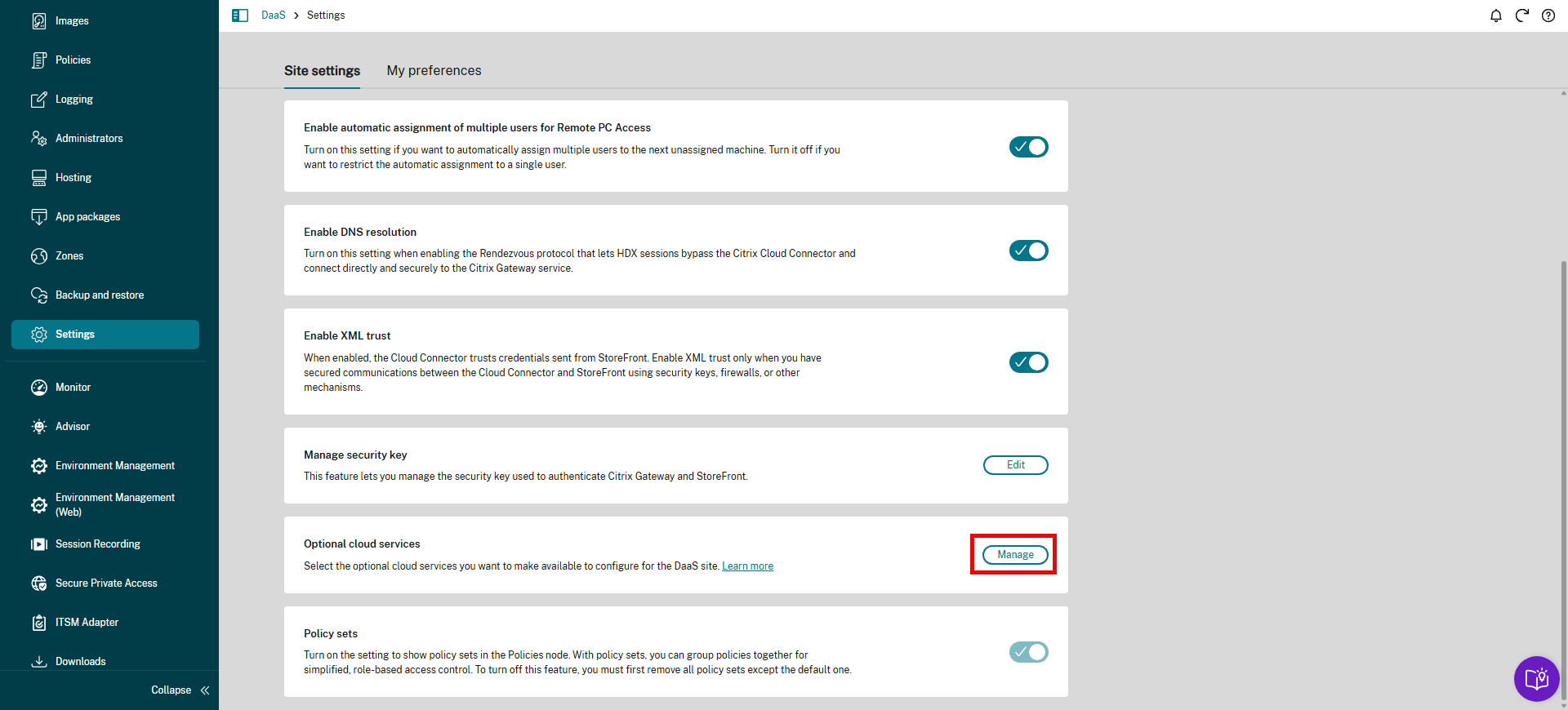Open the floating guide book button
This screenshot has width=1568, height=710.
[1537, 679]
